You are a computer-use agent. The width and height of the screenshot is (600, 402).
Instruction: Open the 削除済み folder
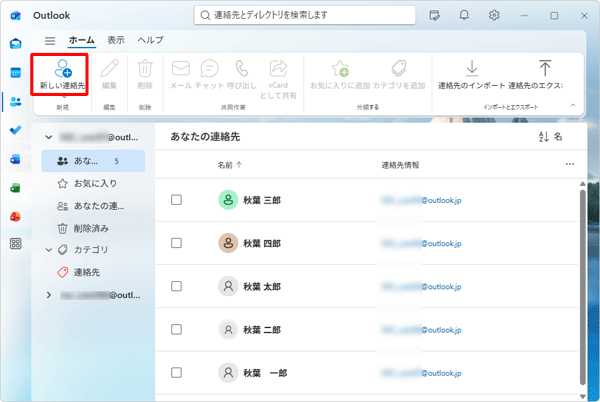click(x=93, y=229)
